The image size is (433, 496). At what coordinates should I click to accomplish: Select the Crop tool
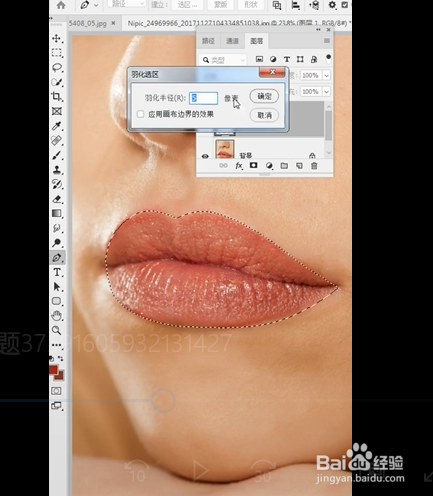pos(57,97)
